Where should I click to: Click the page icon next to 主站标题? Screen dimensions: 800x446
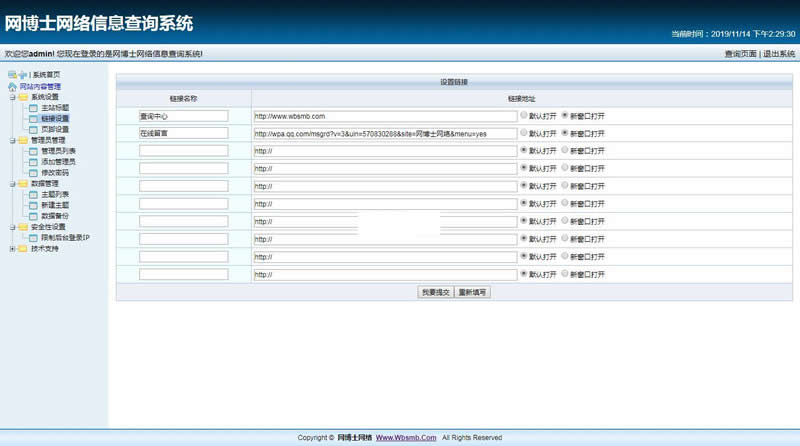pyautogui.click(x=33, y=108)
